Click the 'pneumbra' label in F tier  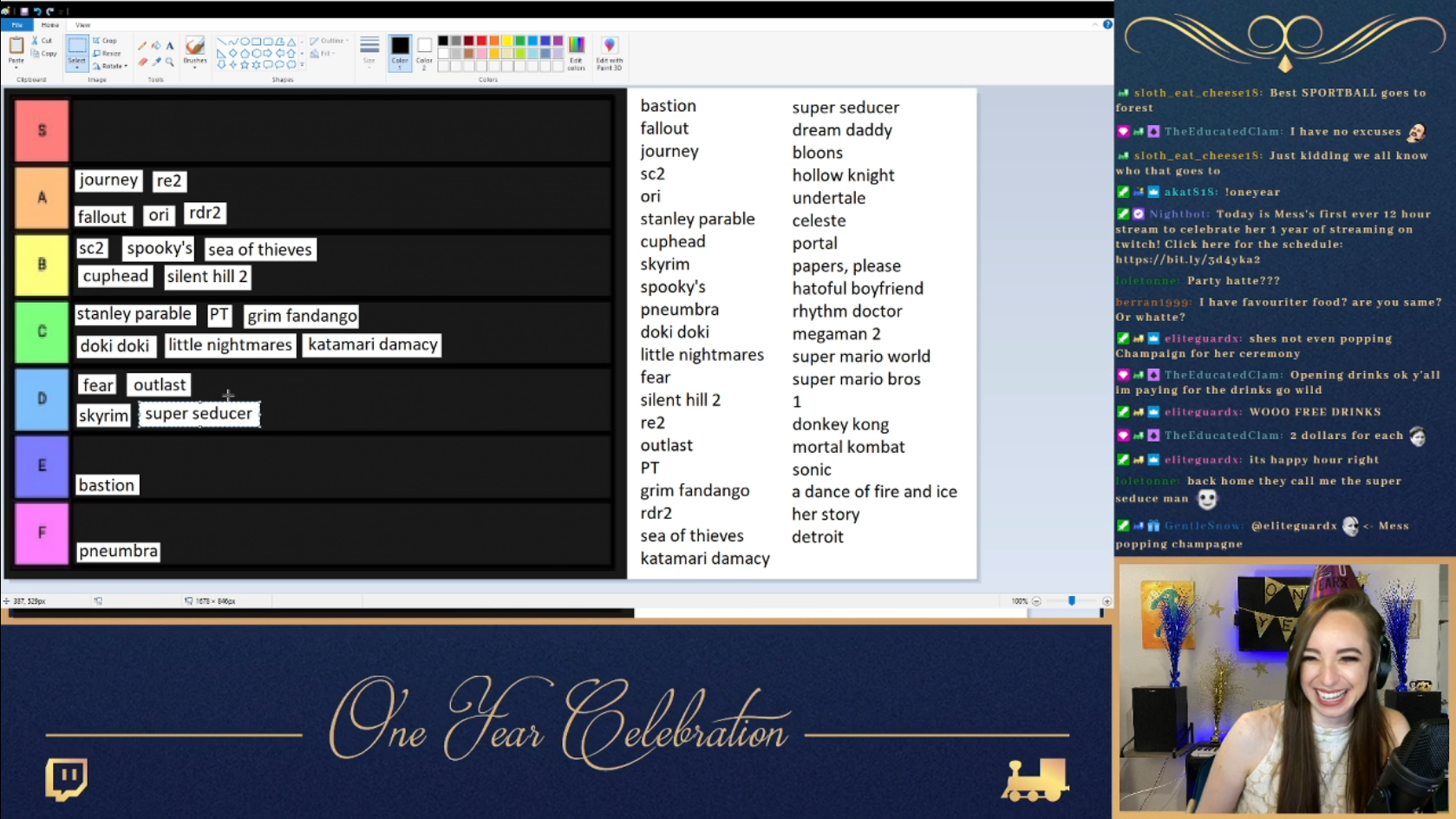click(x=118, y=551)
